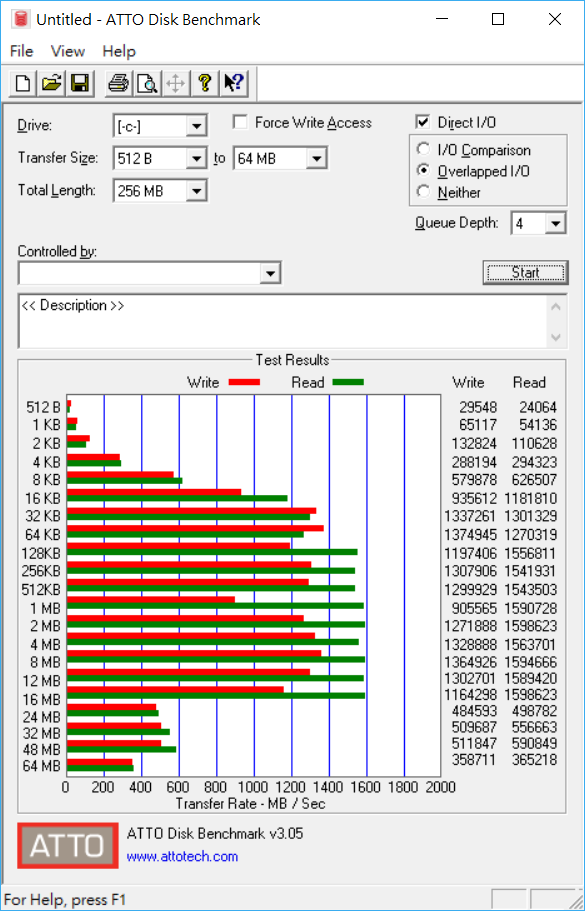
Task: Click the 16 MB row label
Action: (42, 699)
